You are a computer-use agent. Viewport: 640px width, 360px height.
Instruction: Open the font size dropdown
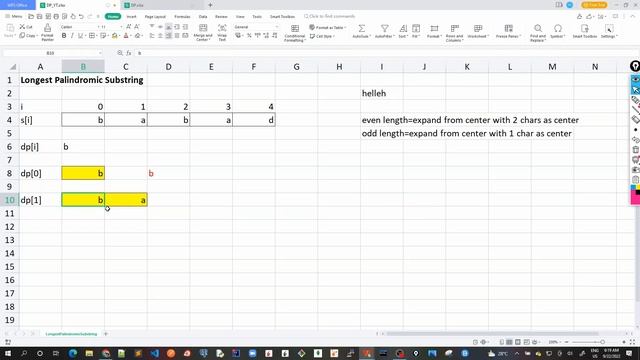click(x=121, y=27)
